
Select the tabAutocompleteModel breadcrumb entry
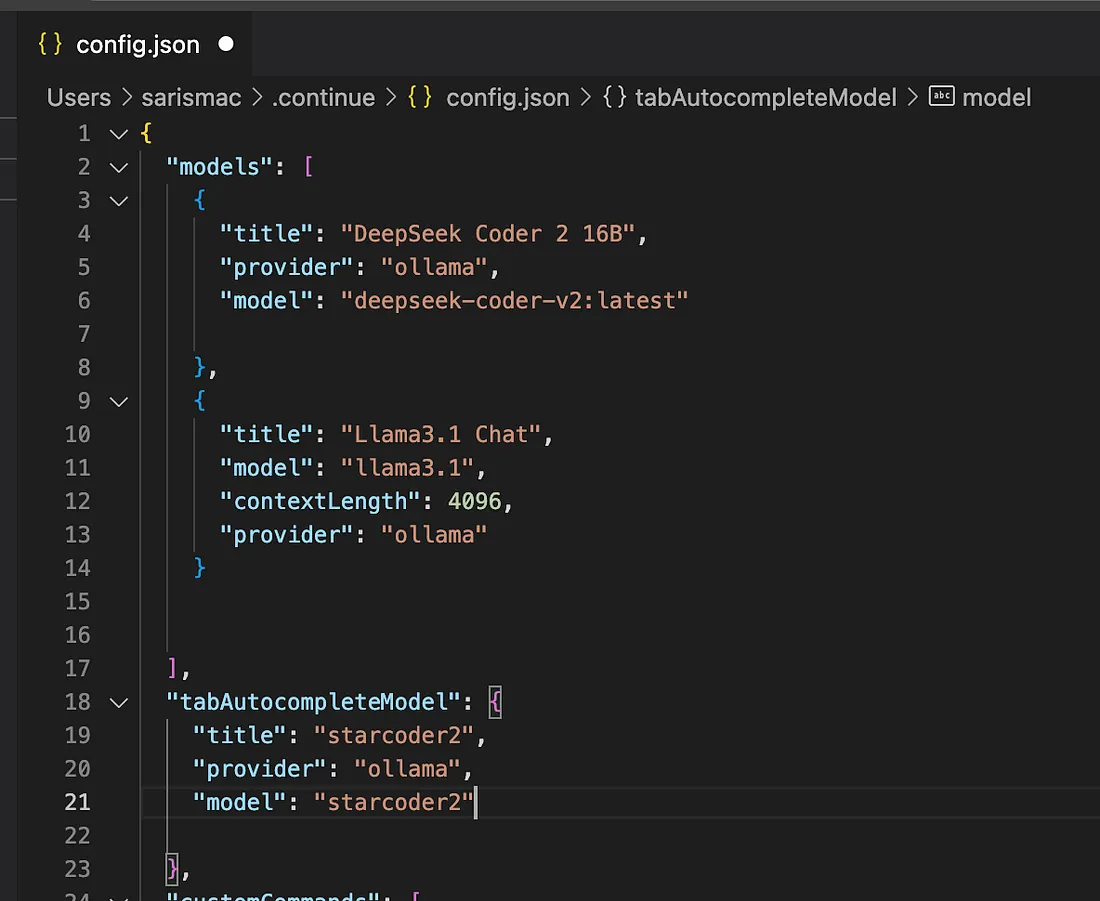pos(764,97)
